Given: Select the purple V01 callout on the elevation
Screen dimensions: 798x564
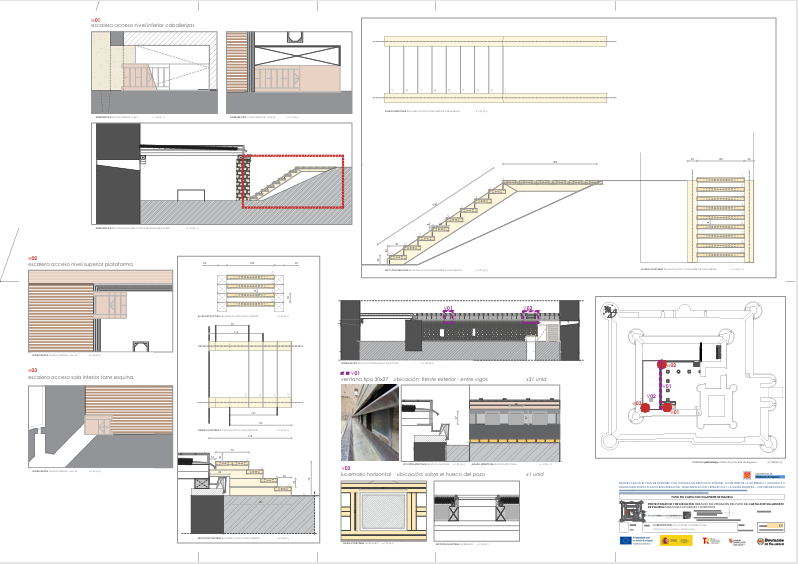Looking at the screenshot, I should click(x=449, y=314).
